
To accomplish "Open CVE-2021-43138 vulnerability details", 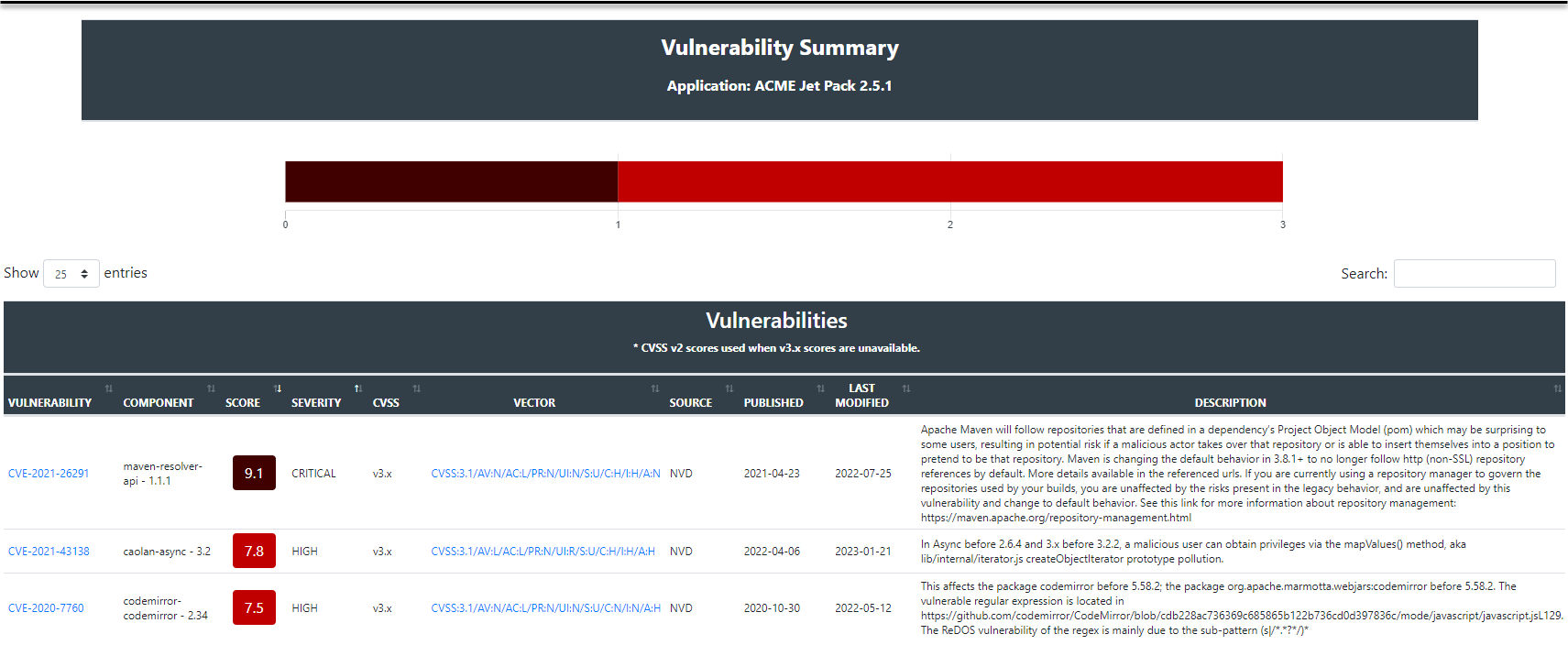I will pyautogui.click(x=49, y=551).
